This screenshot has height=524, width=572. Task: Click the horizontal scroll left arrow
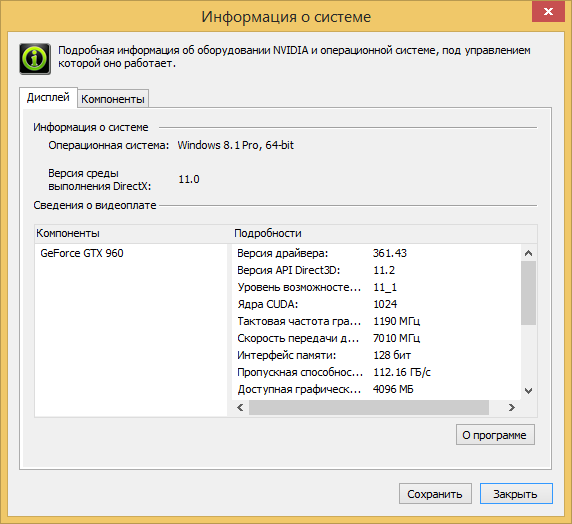pyautogui.click(x=240, y=407)
